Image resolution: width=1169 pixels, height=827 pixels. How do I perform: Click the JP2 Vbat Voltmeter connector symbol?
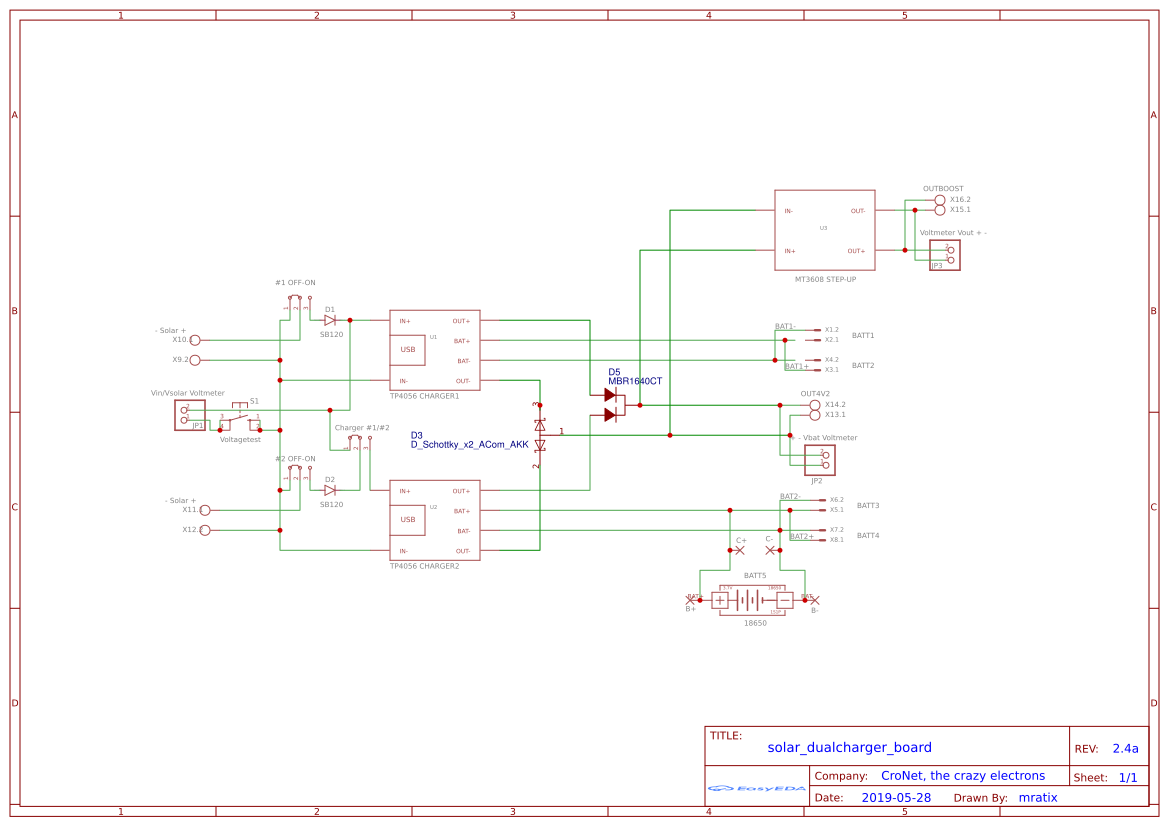tap(818, 459)
